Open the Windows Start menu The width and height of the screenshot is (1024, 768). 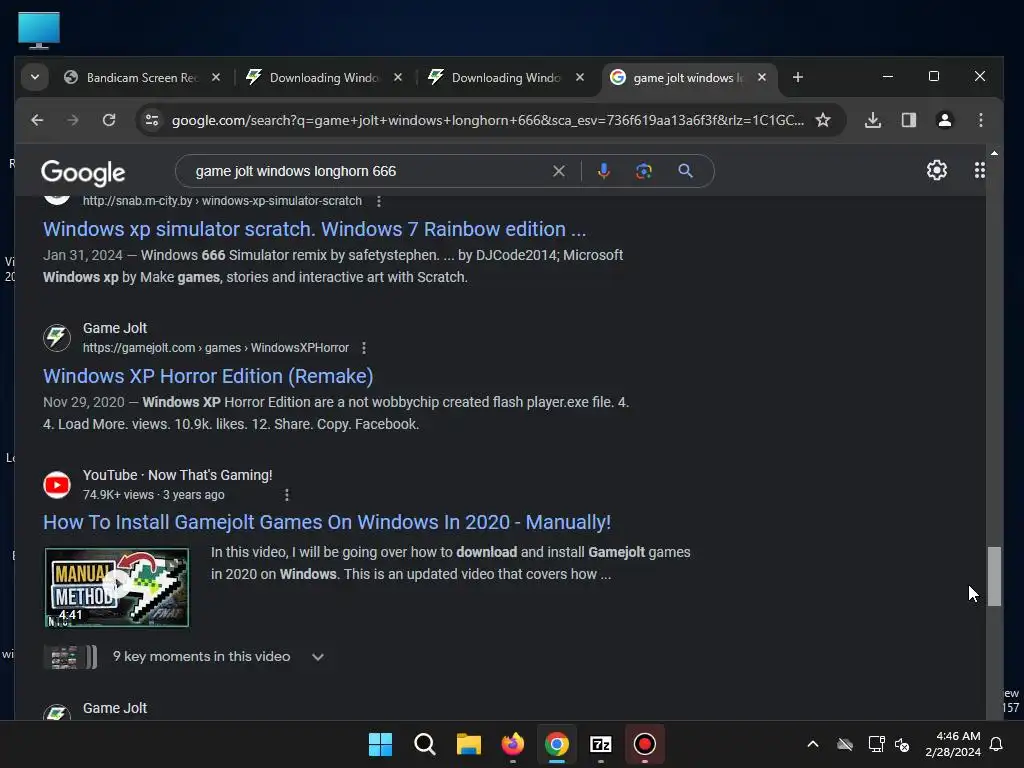(380, 744)
